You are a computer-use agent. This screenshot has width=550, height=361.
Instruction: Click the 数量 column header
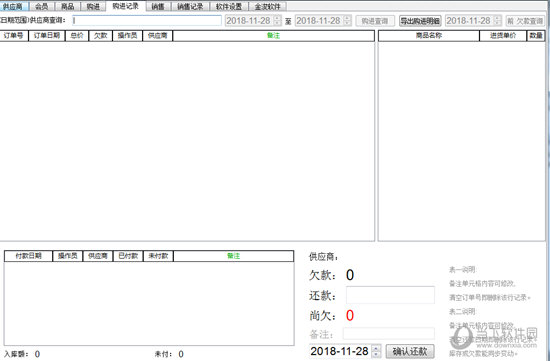click(536, 36)
